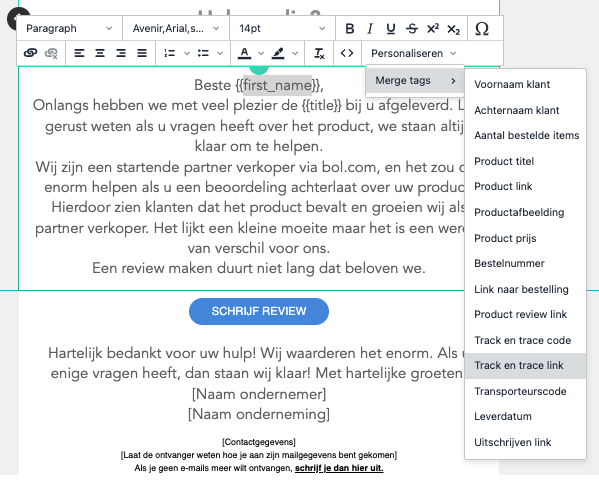Screen dimensions: 599x483
Task: Click the 'Een review maken duurt' line
Action: pos(259,268)
